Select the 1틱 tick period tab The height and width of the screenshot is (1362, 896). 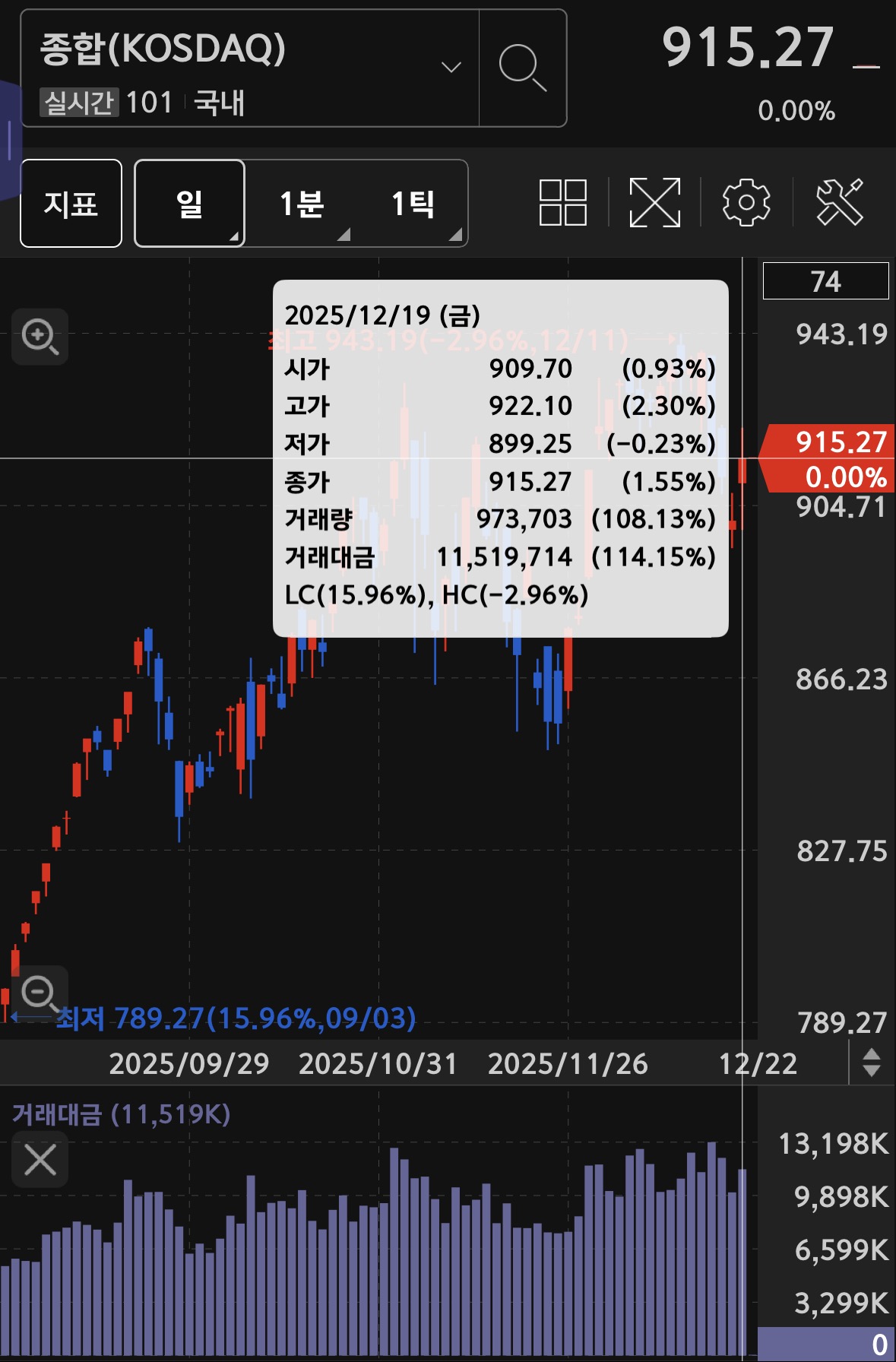tap(413, 203)
